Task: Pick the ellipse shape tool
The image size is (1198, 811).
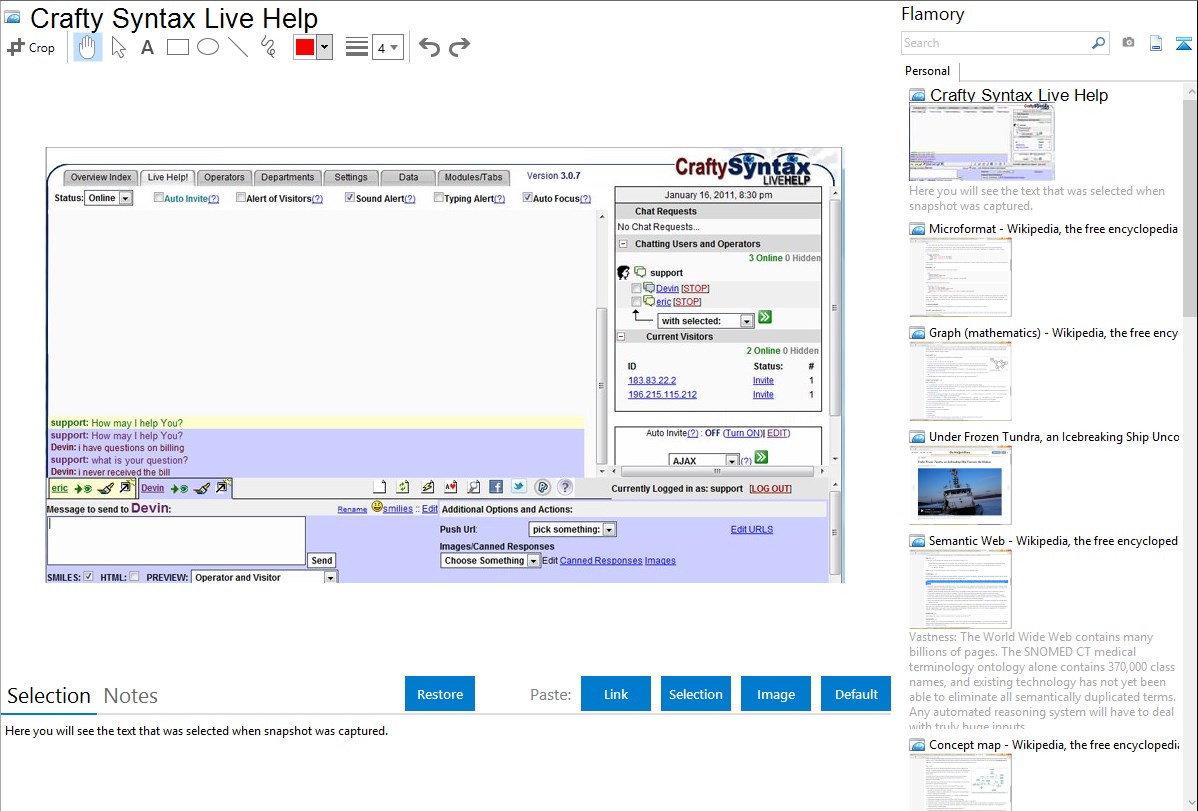Action: 208,47
